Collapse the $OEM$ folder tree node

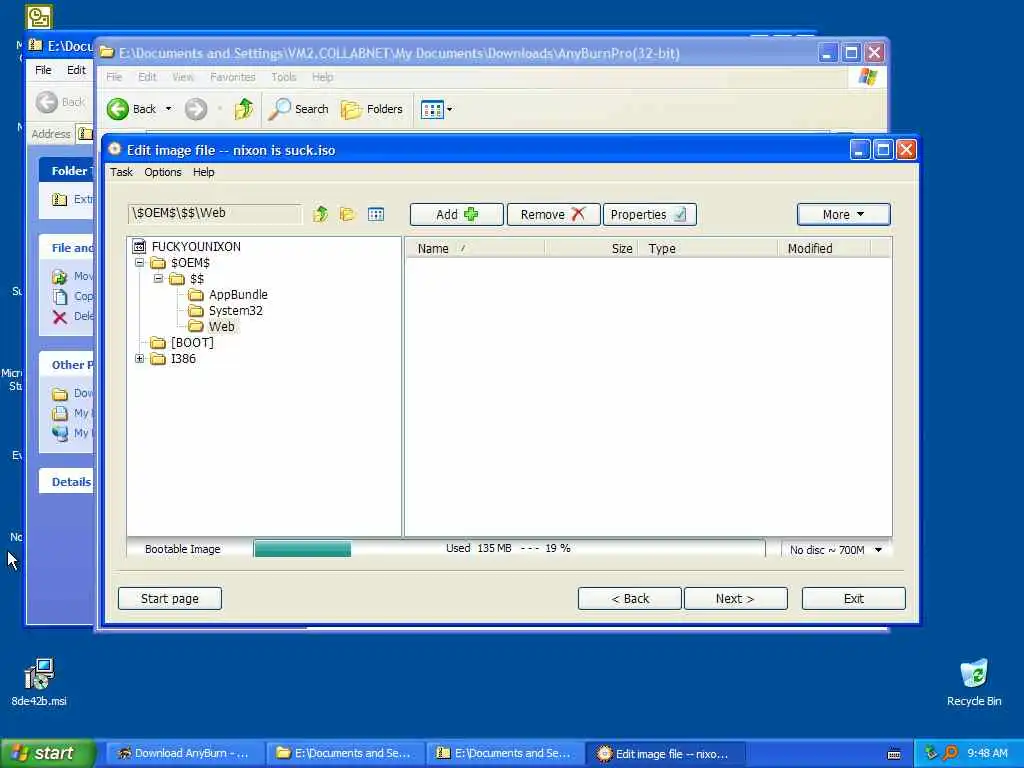click(x=139, y=263)
